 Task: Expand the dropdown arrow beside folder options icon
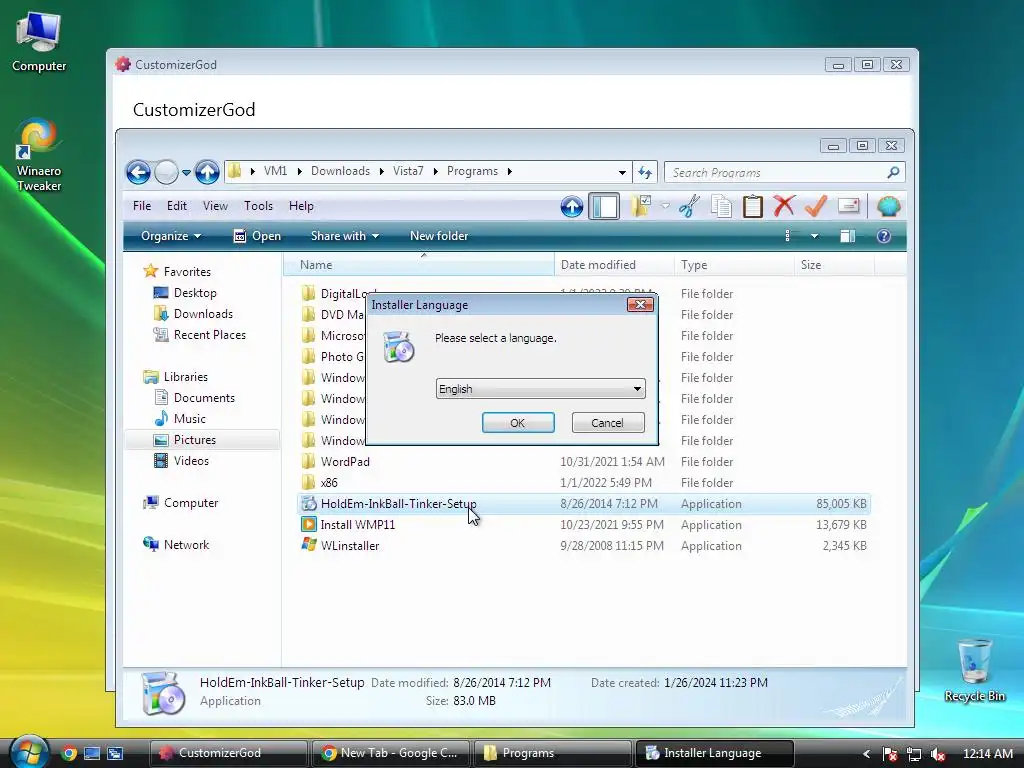[665, 206]
